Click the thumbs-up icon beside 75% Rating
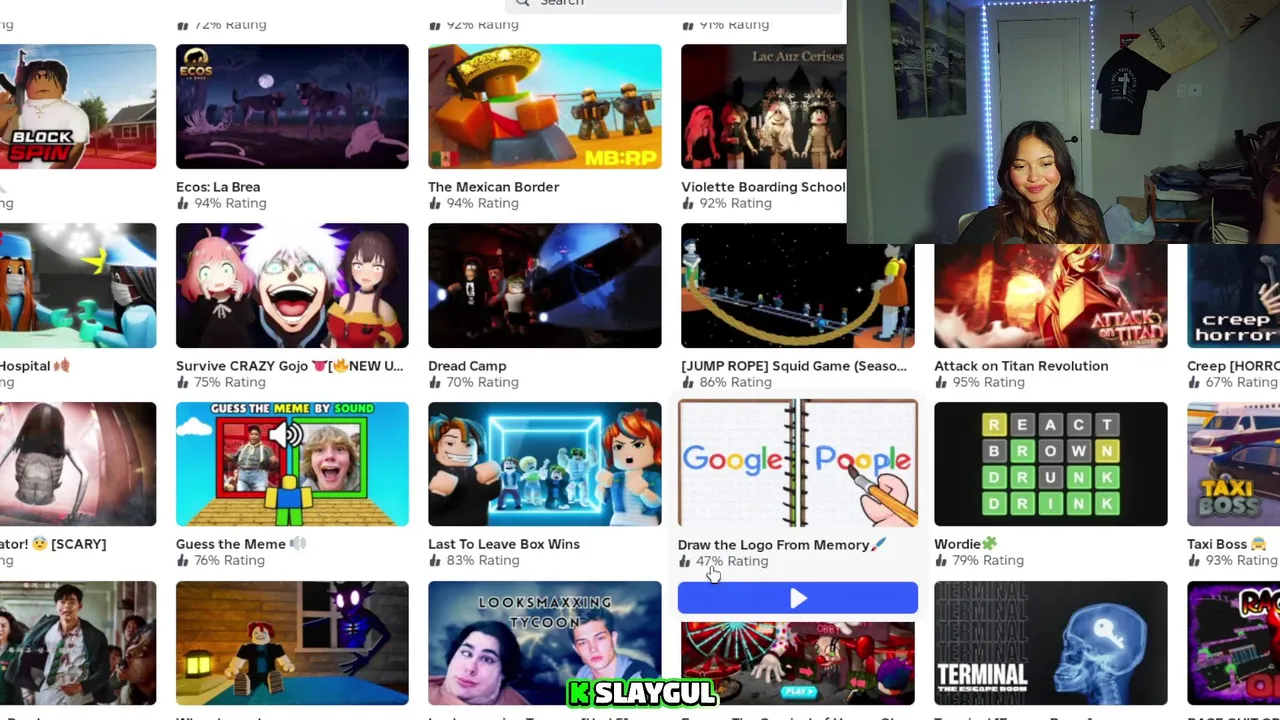This screenshot has height=720, width=1280. (x=182, y=382)
